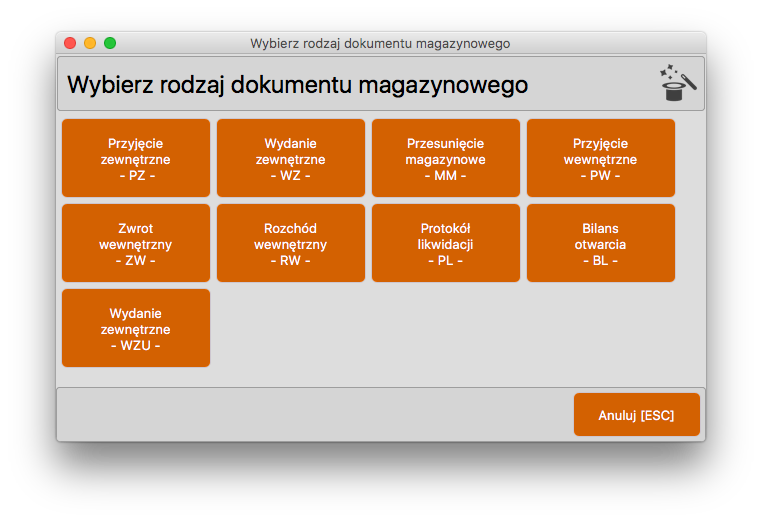Click empty grid space right of WZU button
Image resolution: width=762 pixels, height=522 pixels.
click(400, 328)
